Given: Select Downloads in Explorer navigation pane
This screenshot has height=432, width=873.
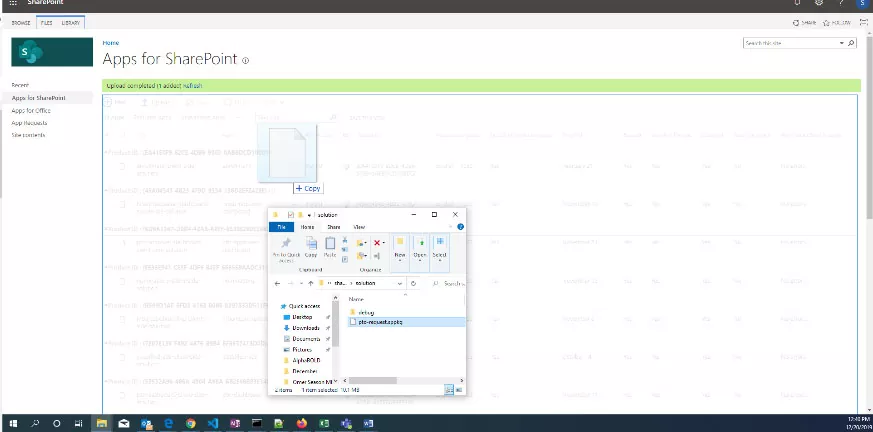Looking at the screenshot, I should click(302, 328).
